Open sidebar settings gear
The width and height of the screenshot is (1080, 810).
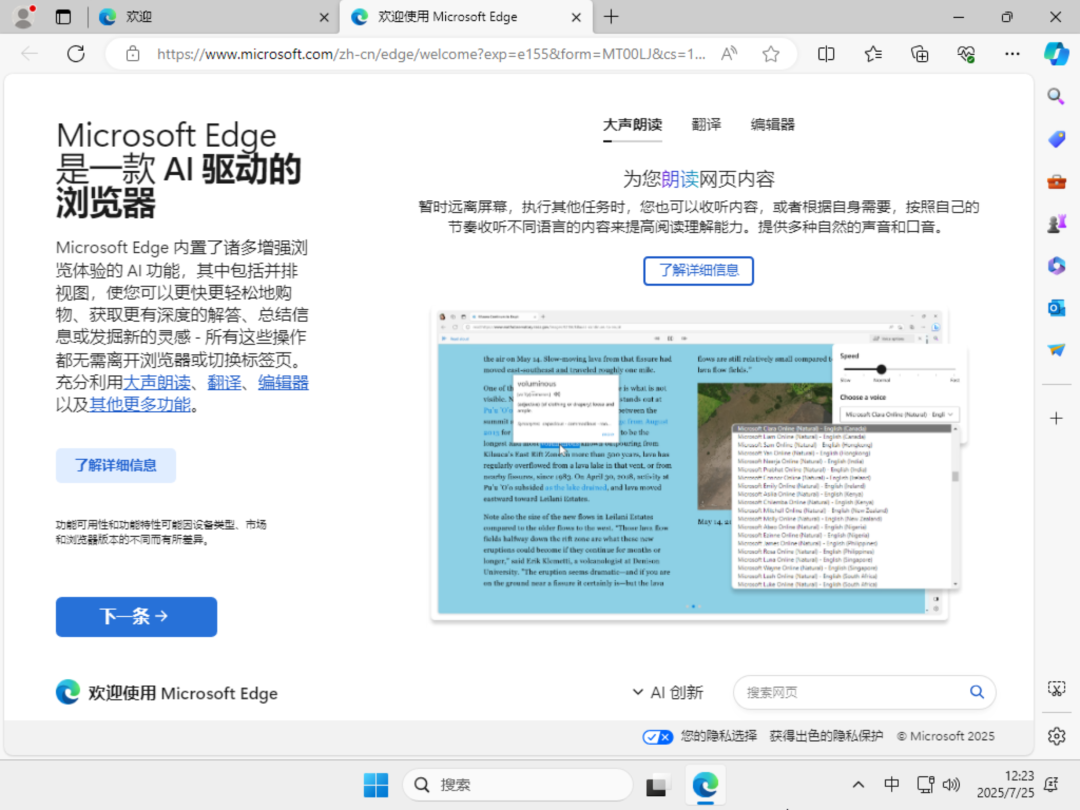click(1056, 736)
